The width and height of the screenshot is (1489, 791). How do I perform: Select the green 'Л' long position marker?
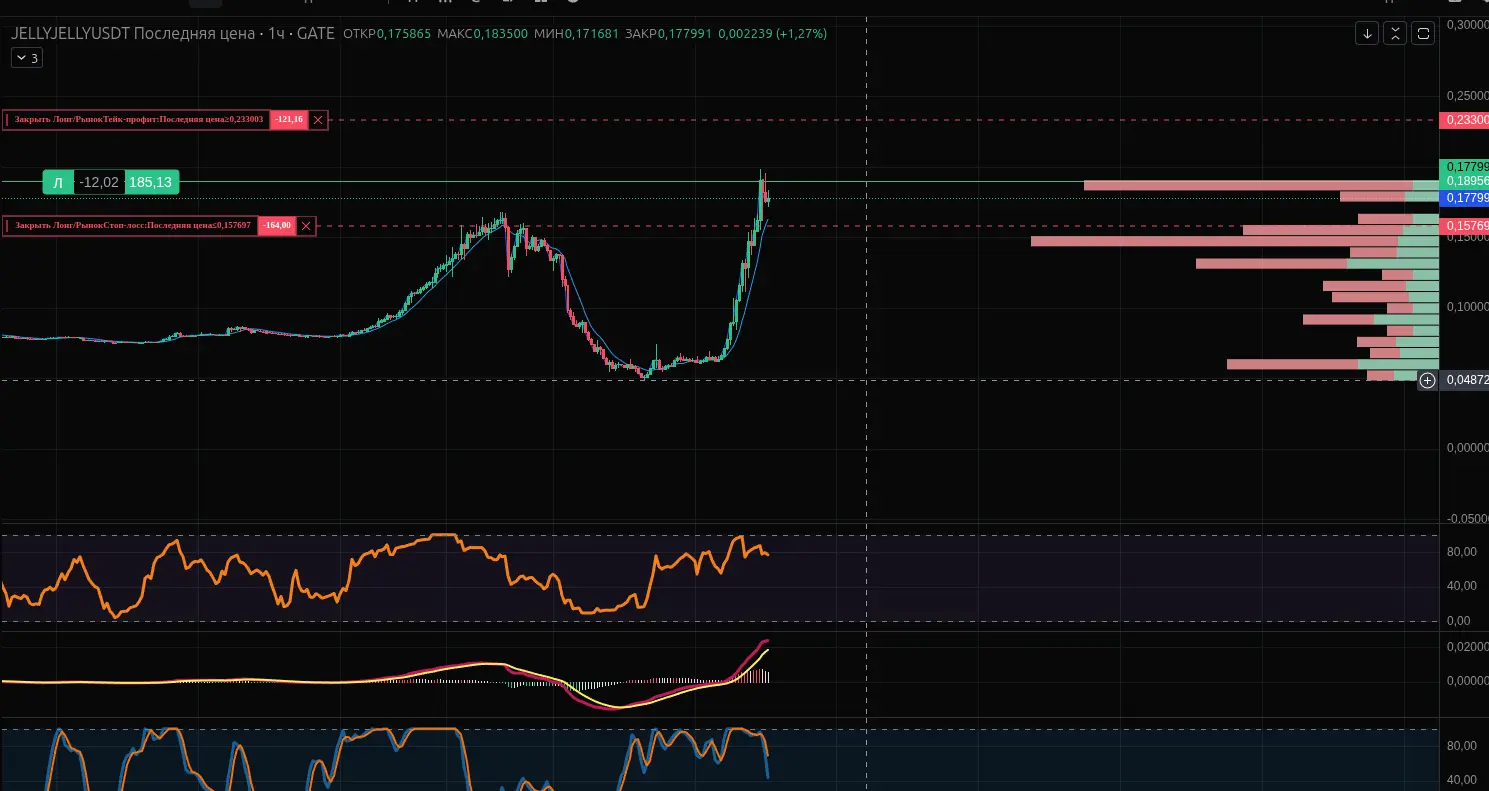(x=58, y=182)
